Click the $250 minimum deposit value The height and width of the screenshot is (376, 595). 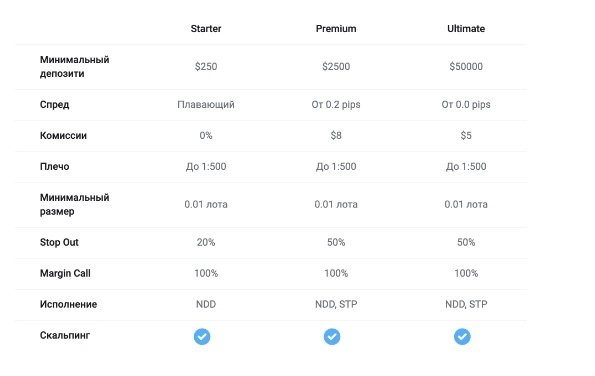coord(206,66)
